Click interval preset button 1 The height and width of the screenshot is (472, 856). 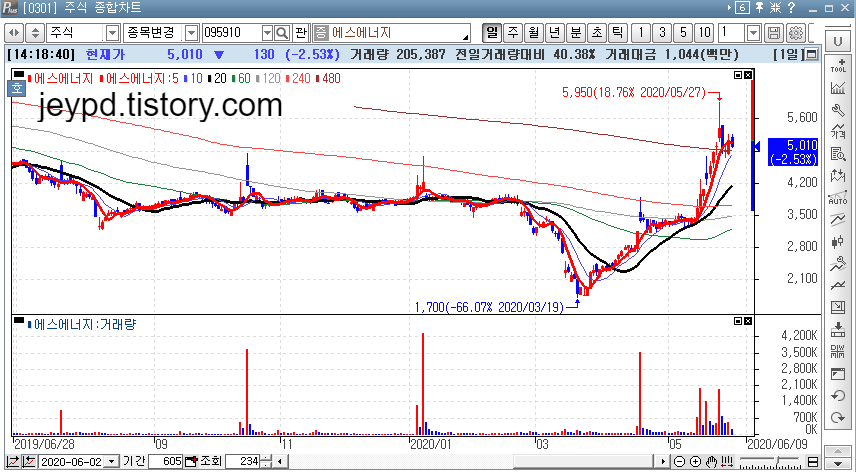[641, 33]
